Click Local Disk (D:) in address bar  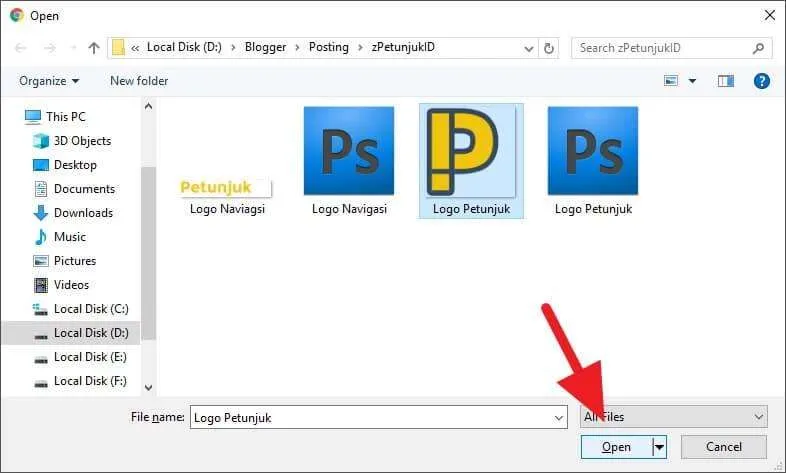click(184, 48)
